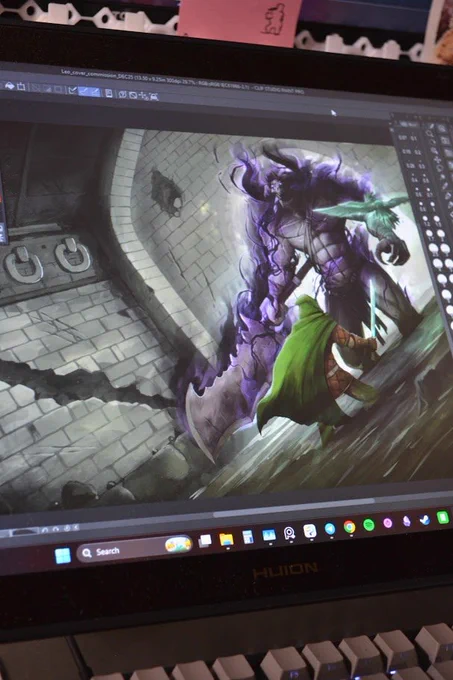Open the blue picture app in taskbar
Image resolution: width=453 pixels, height=680 pixels.
click(x=269, y=535)
